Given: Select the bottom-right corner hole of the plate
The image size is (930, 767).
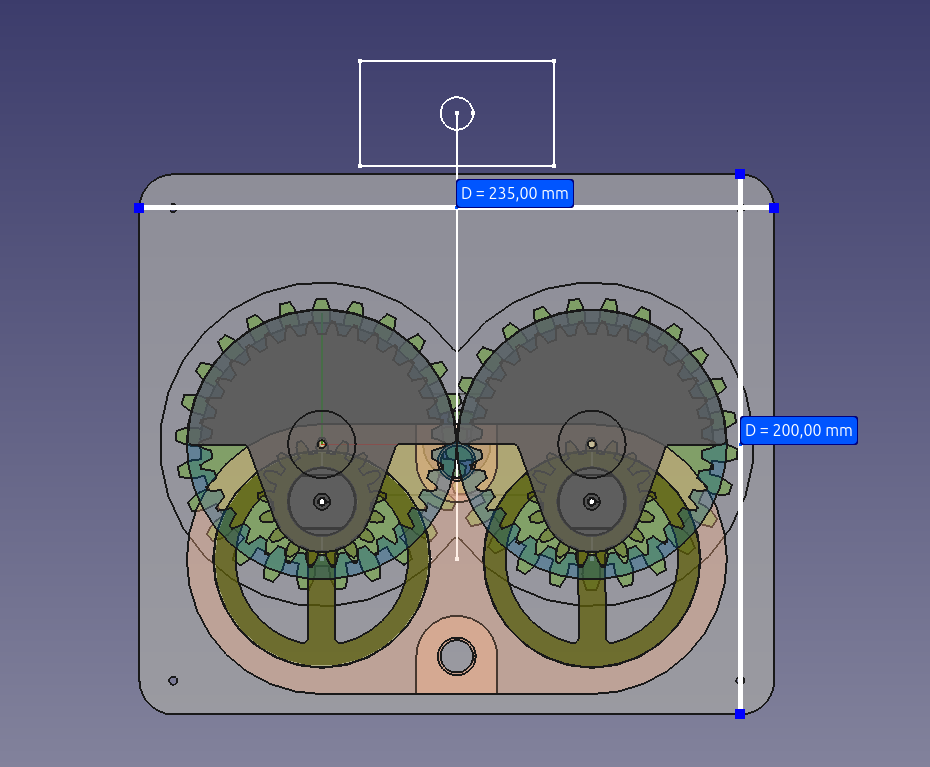Looking at the screenshot, I should pyautogui.click(x=740, y=680).
